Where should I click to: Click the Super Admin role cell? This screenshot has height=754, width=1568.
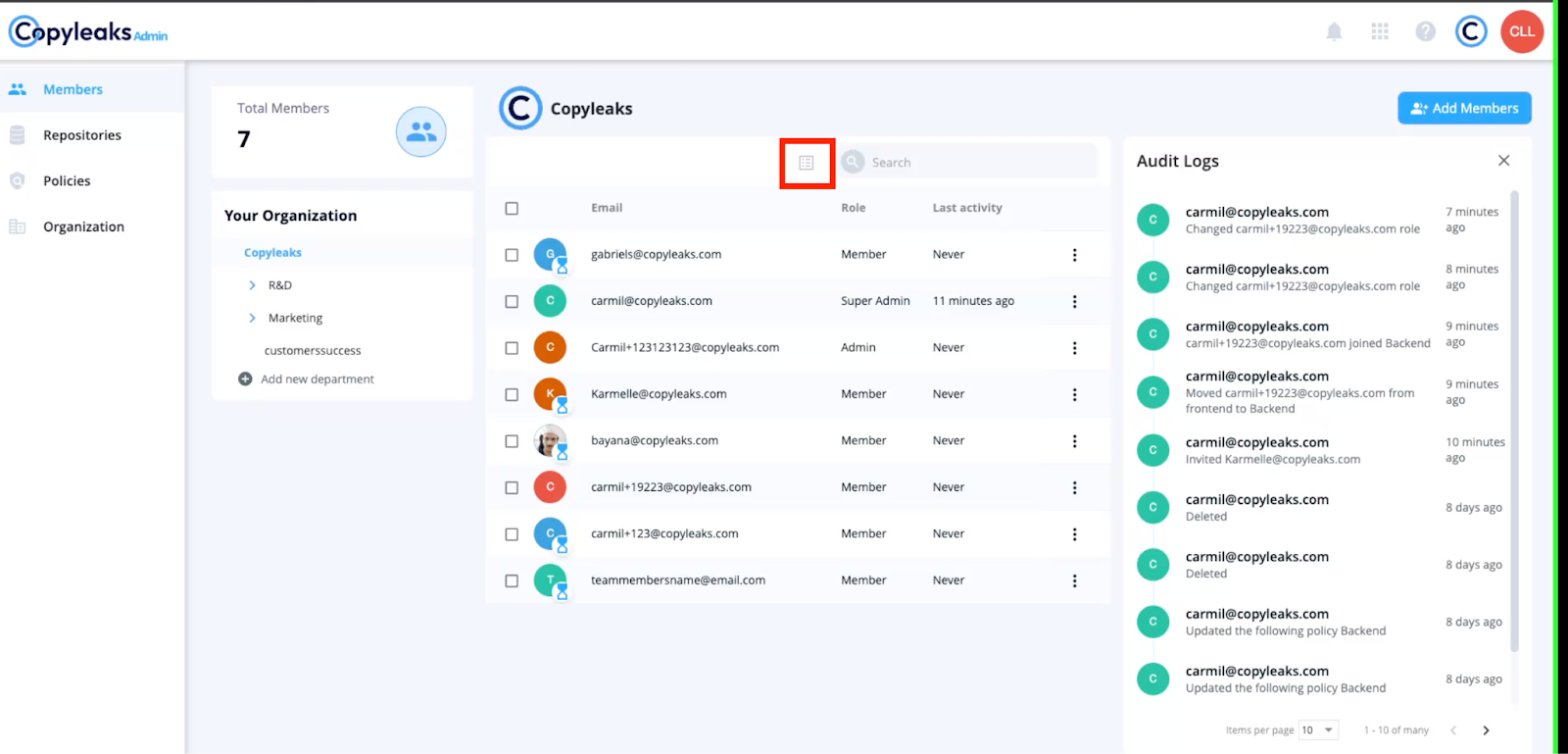(875, 301)
